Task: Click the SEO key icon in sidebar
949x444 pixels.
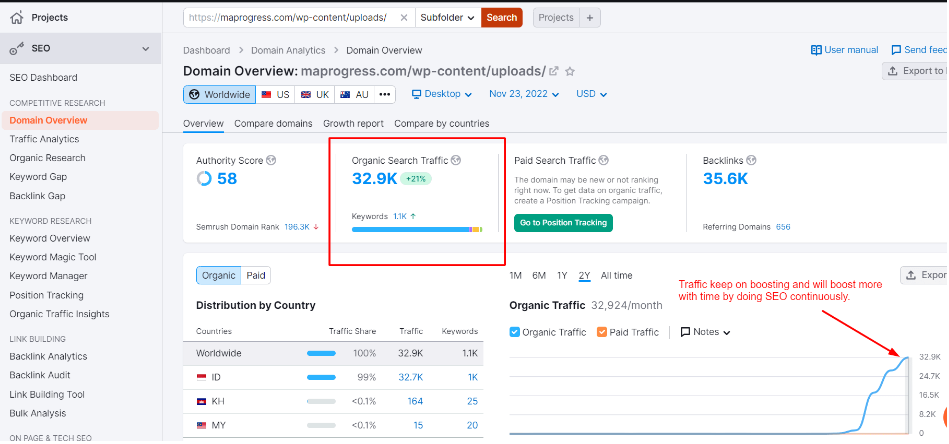Action: tap(17, 49)
